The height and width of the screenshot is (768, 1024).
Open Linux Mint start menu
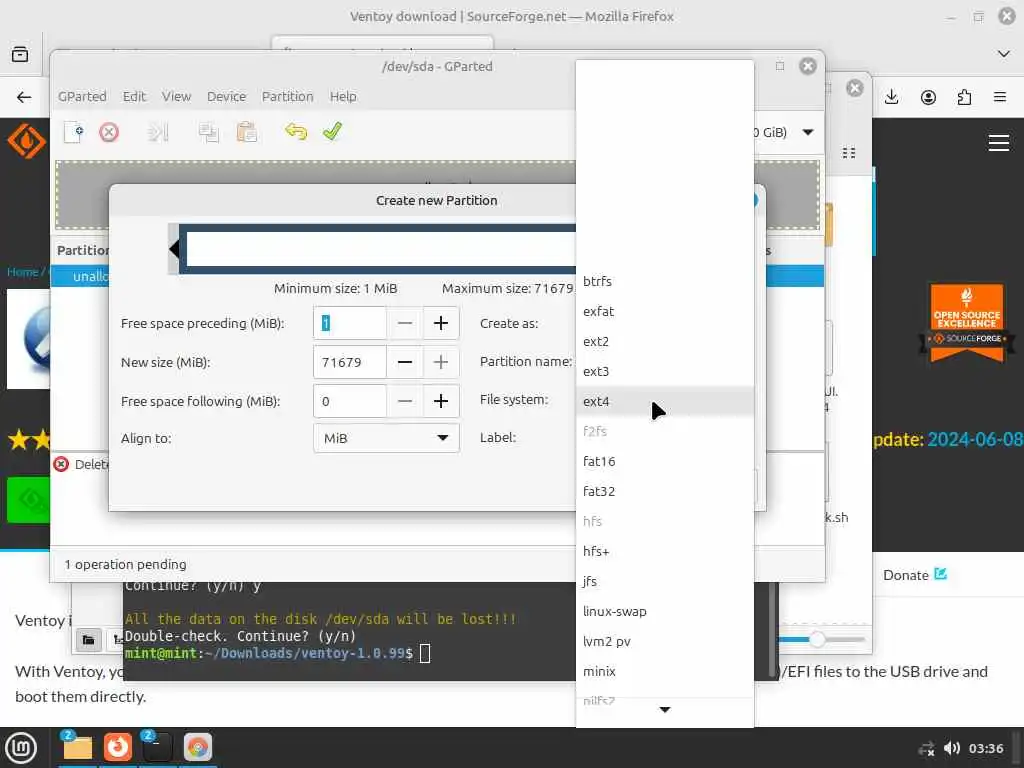22,748
